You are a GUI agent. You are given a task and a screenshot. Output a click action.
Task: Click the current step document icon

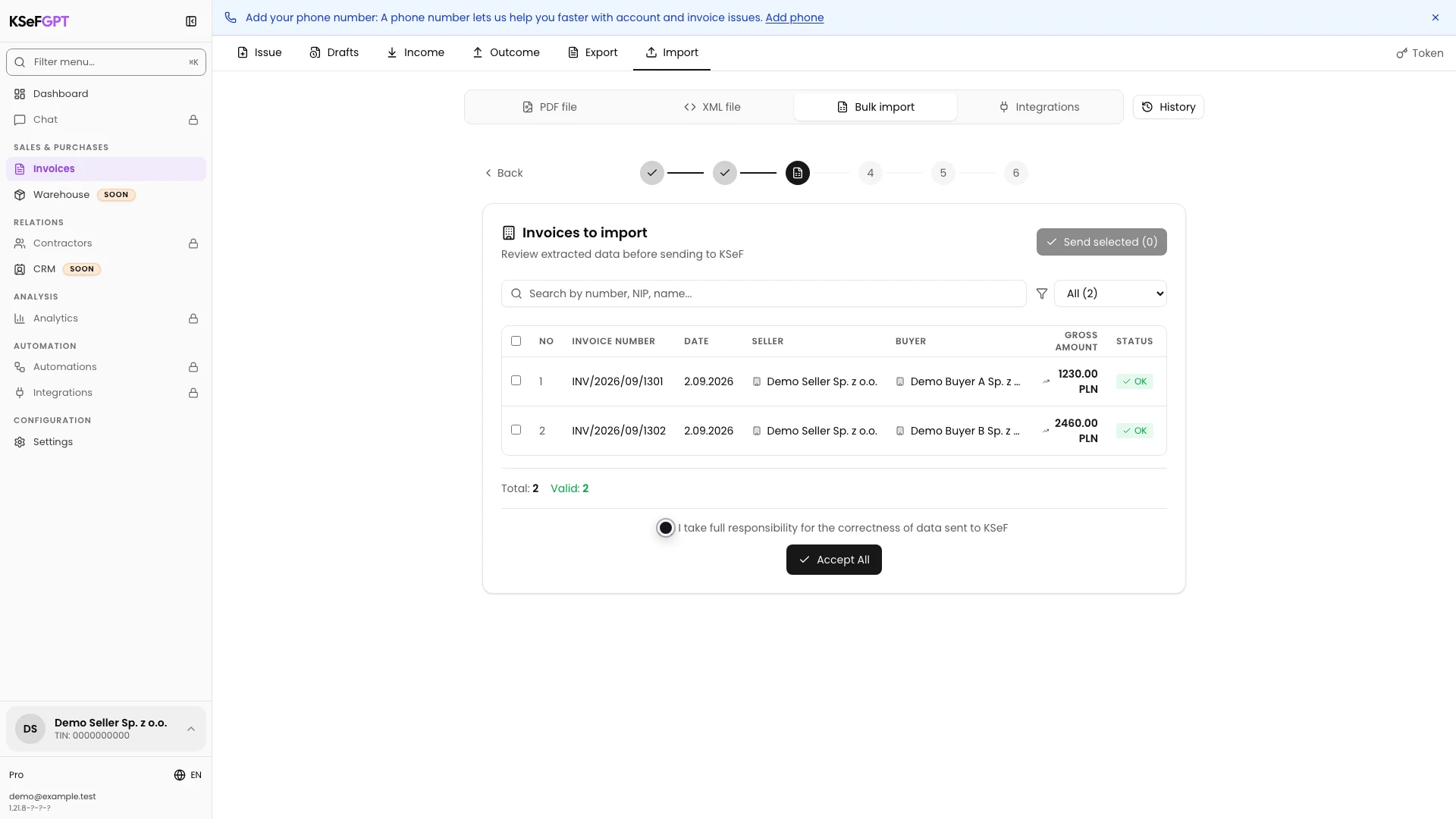tap(798, 173)
